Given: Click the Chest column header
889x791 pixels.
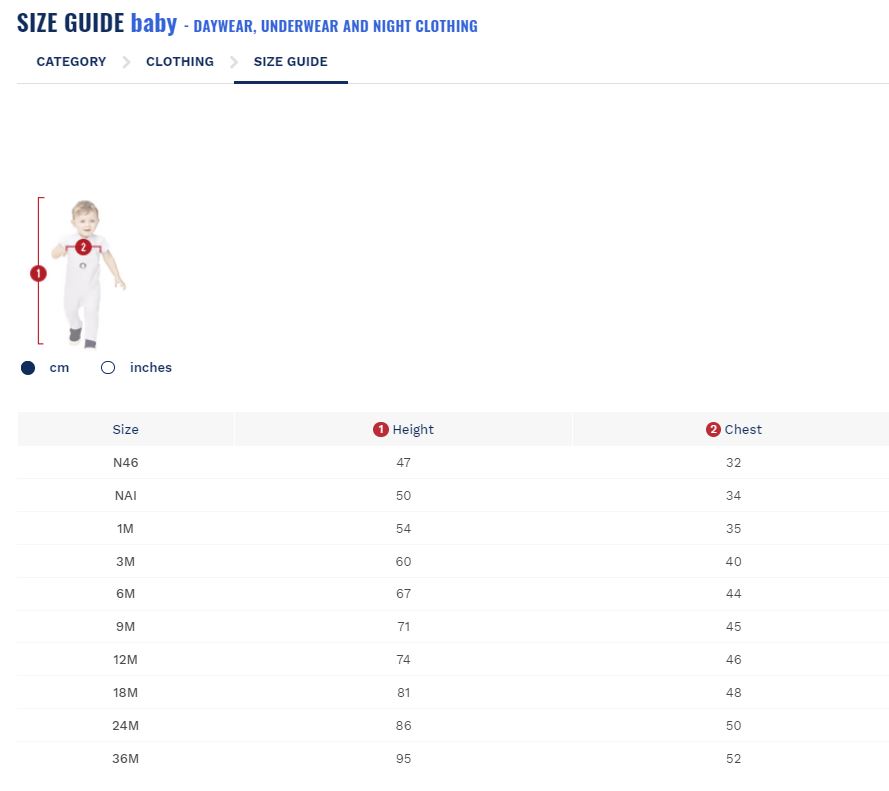Looking at the screenshot, I should click(743, 430).
